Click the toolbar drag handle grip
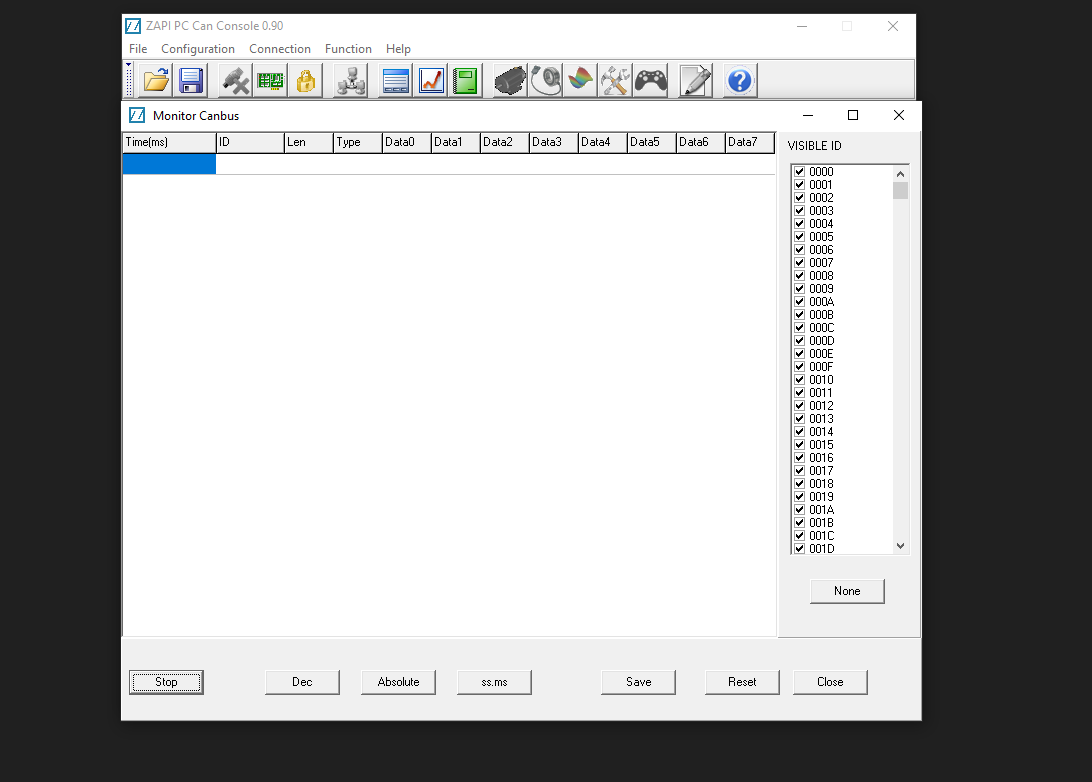Viewport: 1092px width, 782px height. tap(129, 80)
